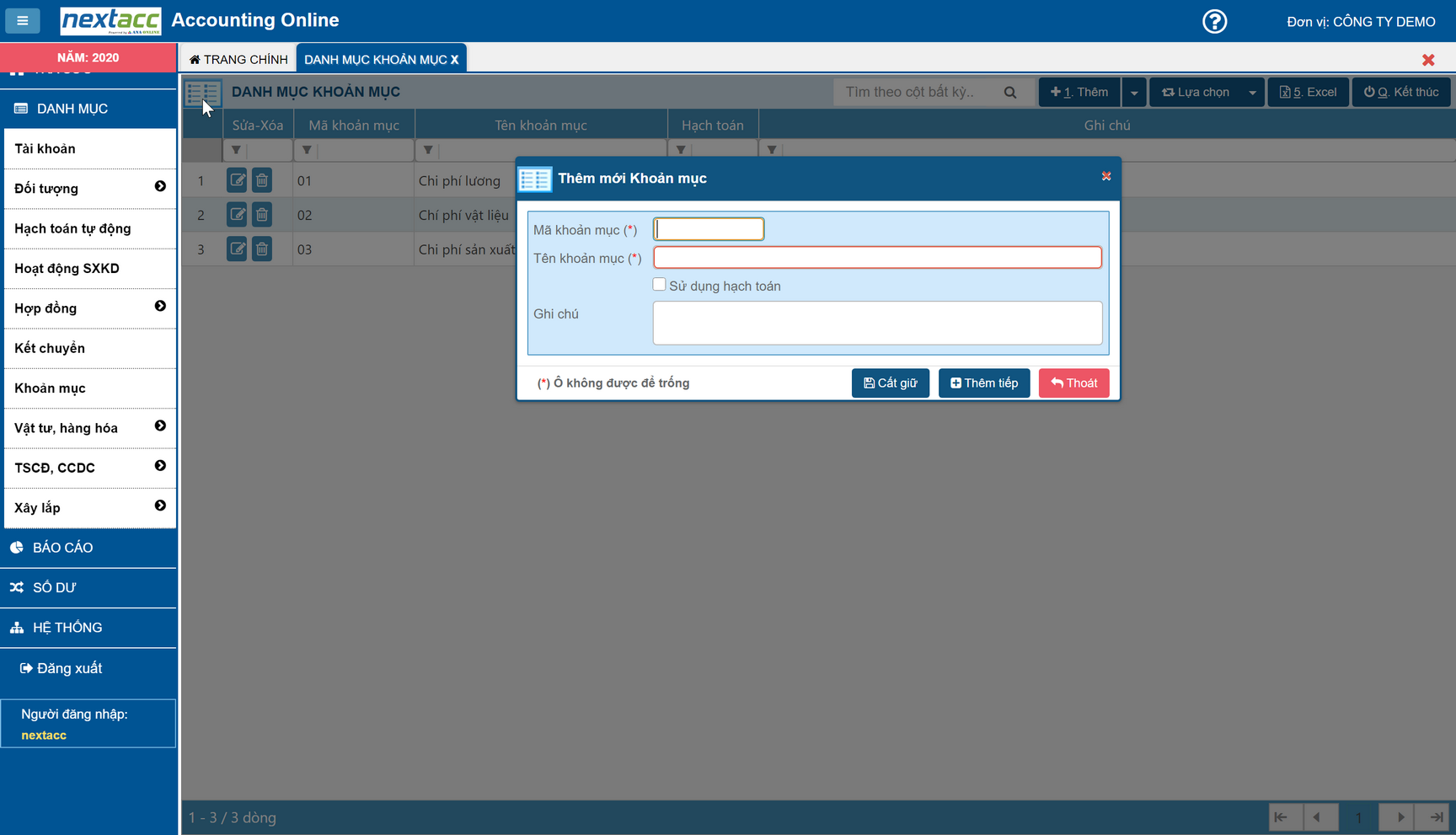Image resolution: width=1456 pixels, height=835 pixels.
Task: Click the Ghi chú text area
Action: coord(877,323)
